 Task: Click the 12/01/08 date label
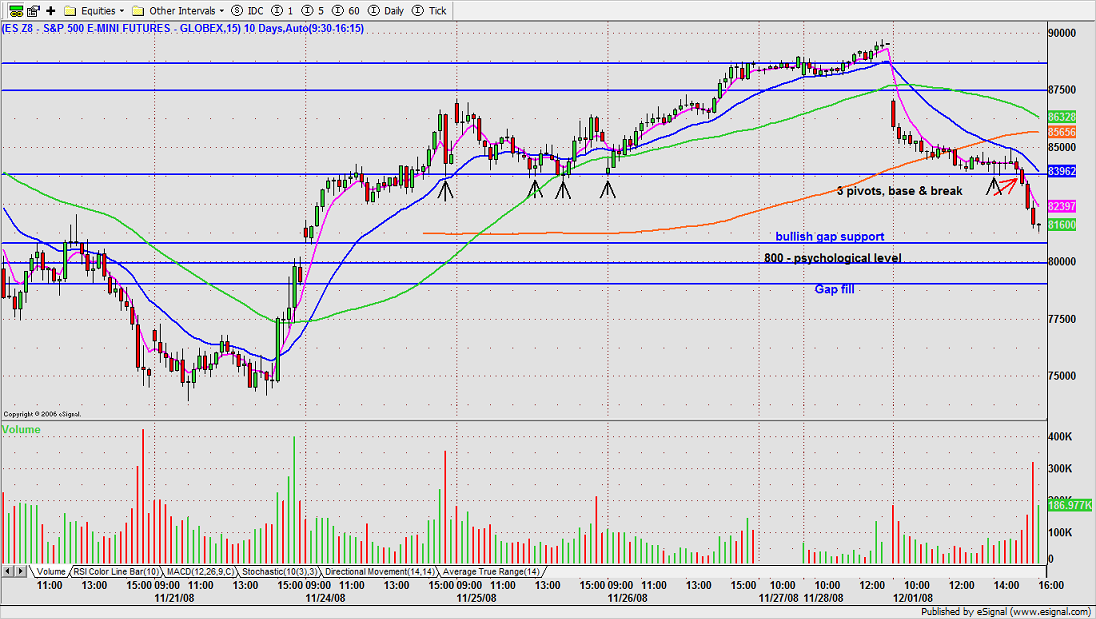[913, 598]
